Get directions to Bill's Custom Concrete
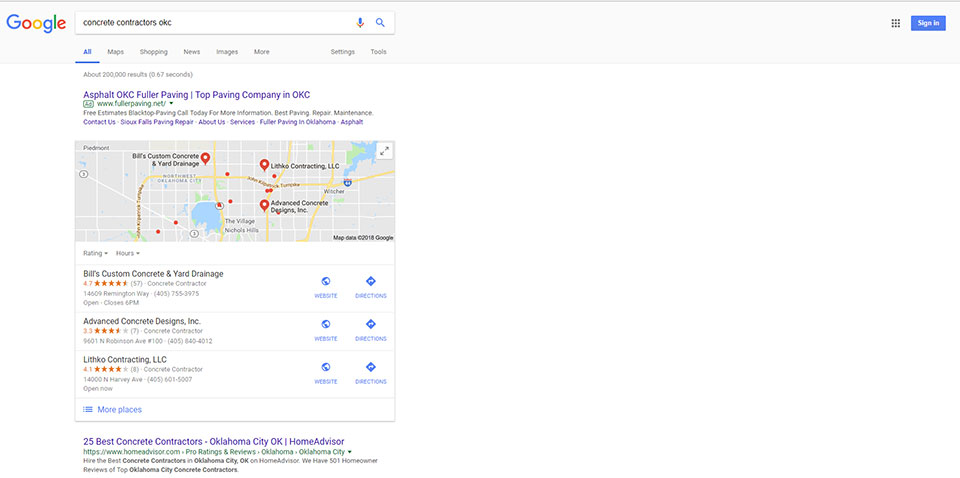The height and width of the screenshot is (478, 960). coord(370,287)
